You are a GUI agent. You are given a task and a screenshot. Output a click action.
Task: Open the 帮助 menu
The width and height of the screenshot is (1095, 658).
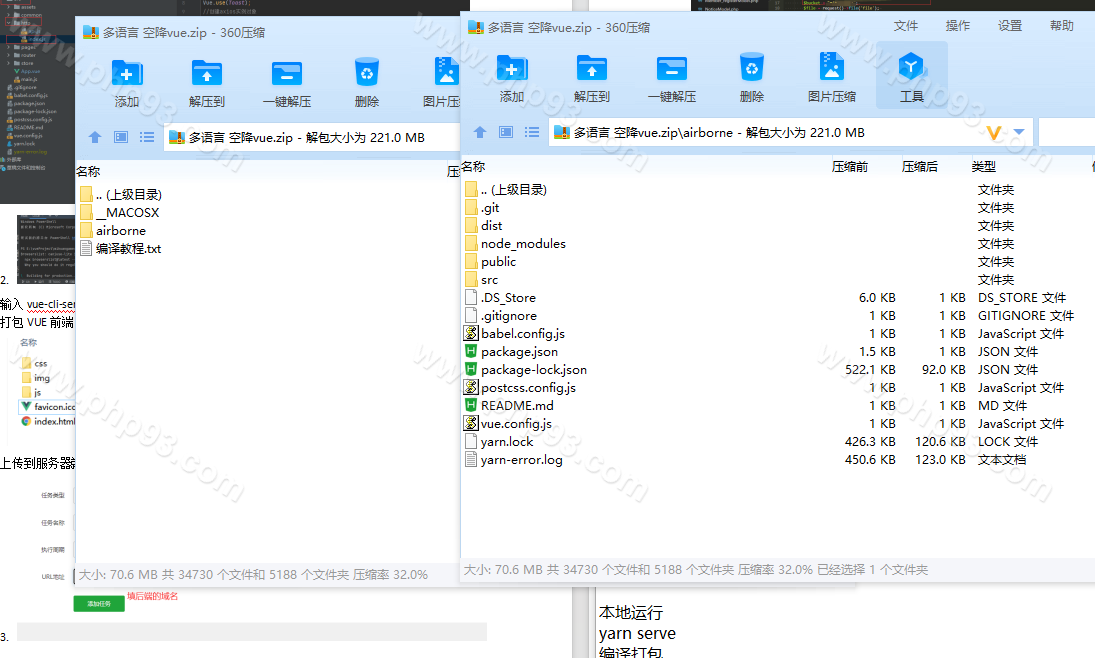[1061, 26]
